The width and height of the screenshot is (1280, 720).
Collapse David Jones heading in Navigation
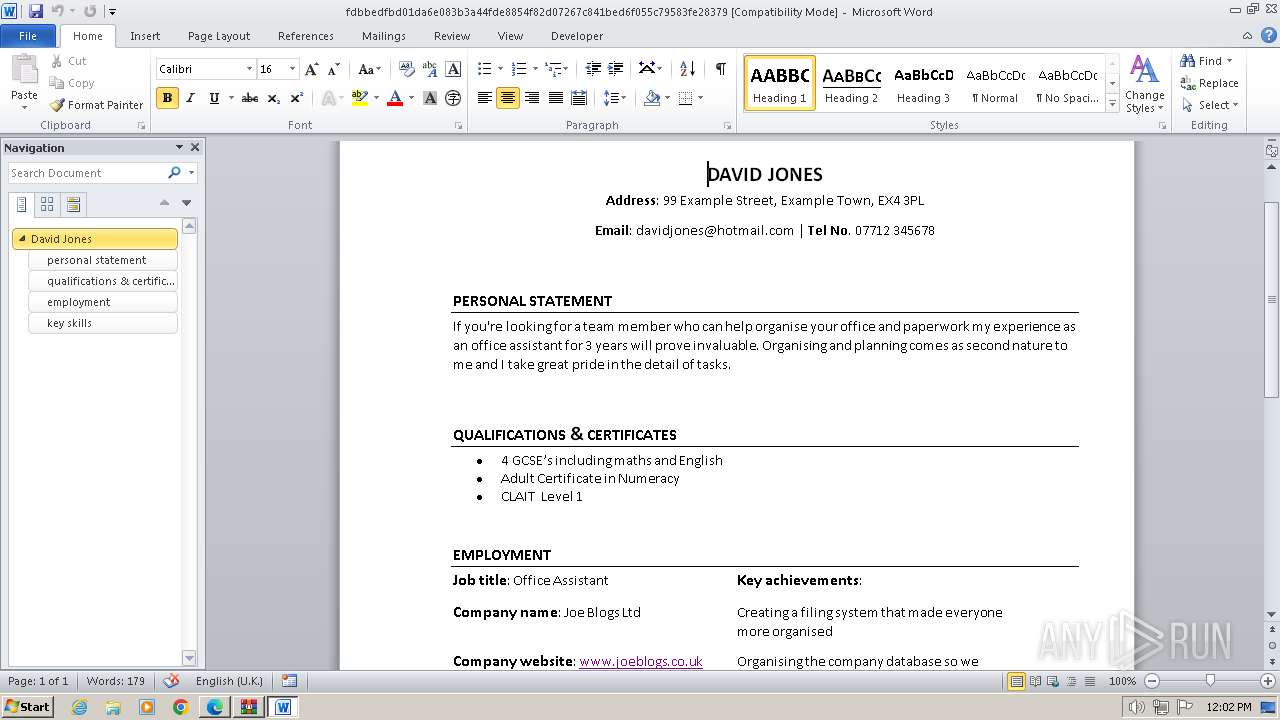point(22,239)
